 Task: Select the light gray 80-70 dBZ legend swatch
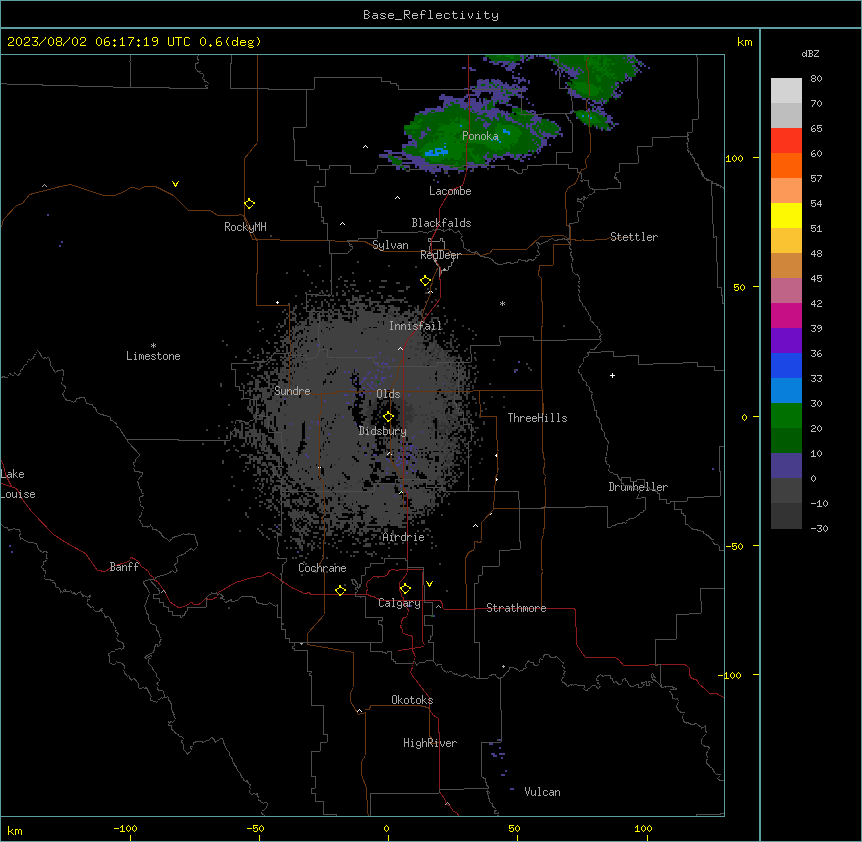[786, 91]
